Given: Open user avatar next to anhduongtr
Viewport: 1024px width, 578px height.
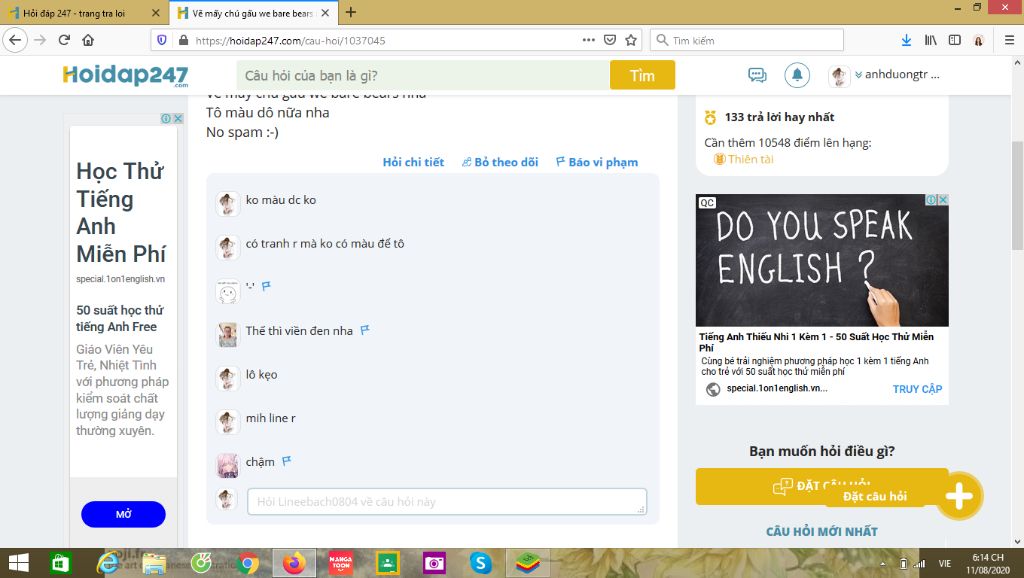Looking at the screenshot, I should point(839,76).
